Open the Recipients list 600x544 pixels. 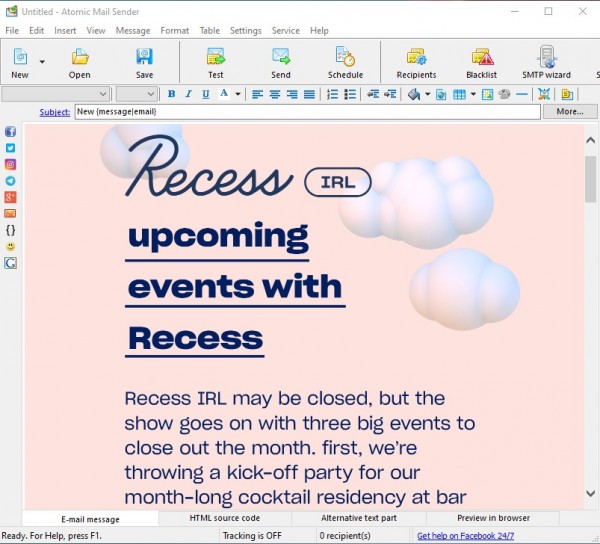tap(416, 57)
